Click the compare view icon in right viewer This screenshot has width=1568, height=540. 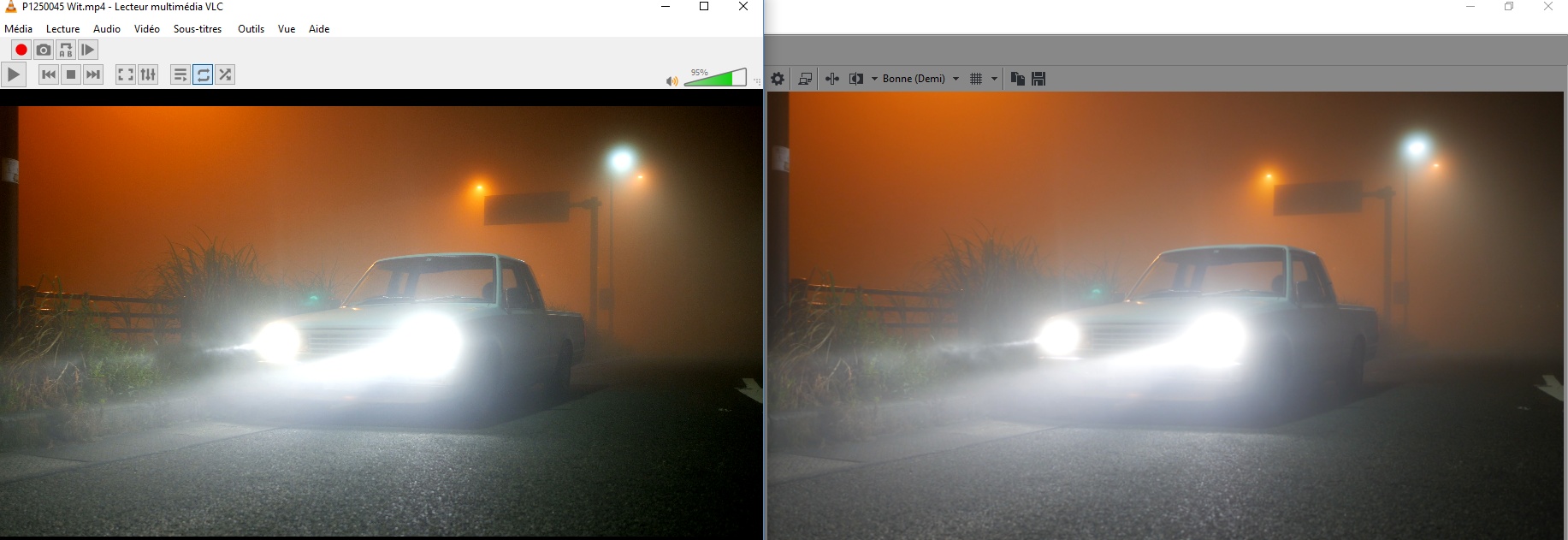[x=856, y=79]
